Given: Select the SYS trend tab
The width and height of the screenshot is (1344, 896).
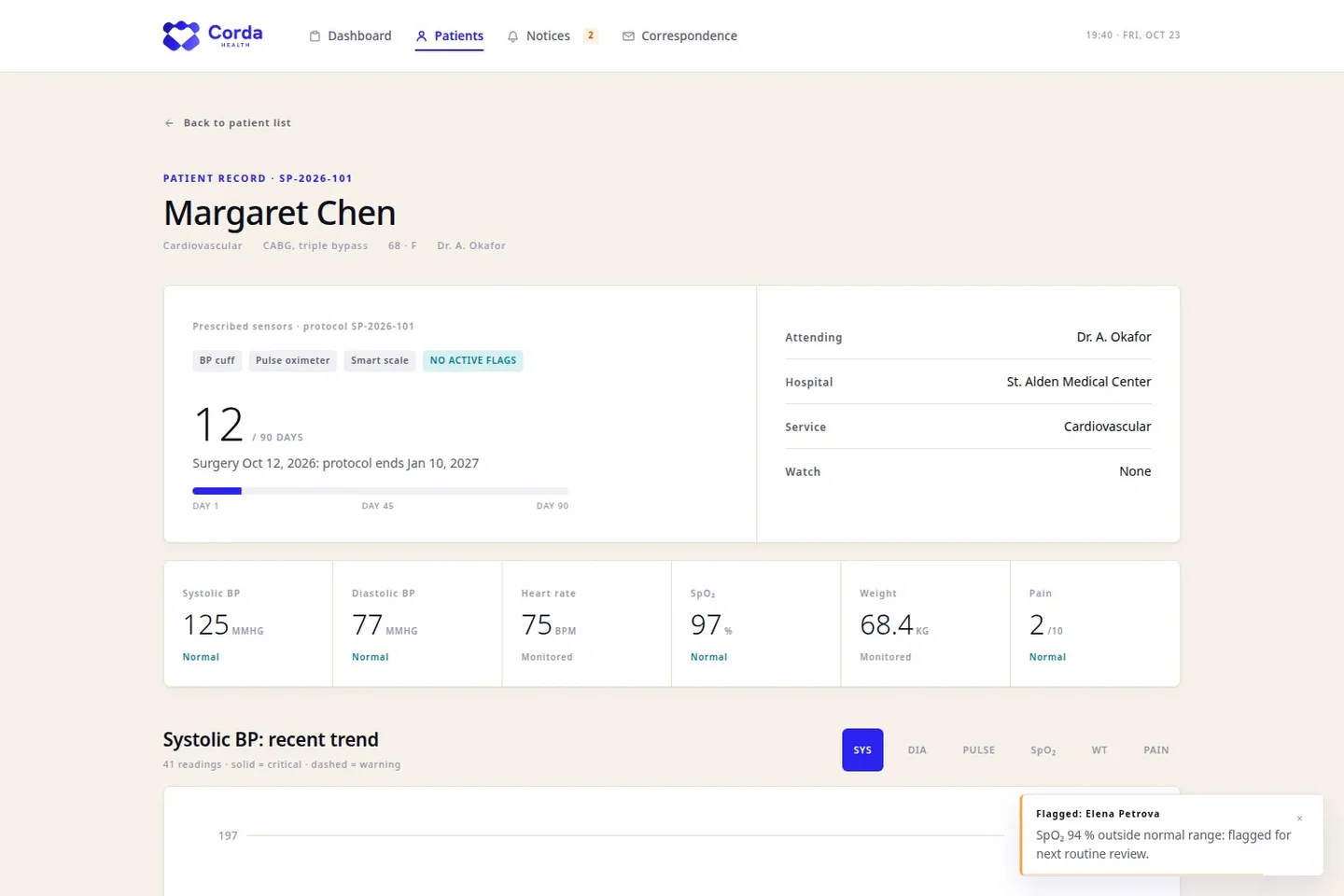Looking at the screenshot, I should 862,750.
